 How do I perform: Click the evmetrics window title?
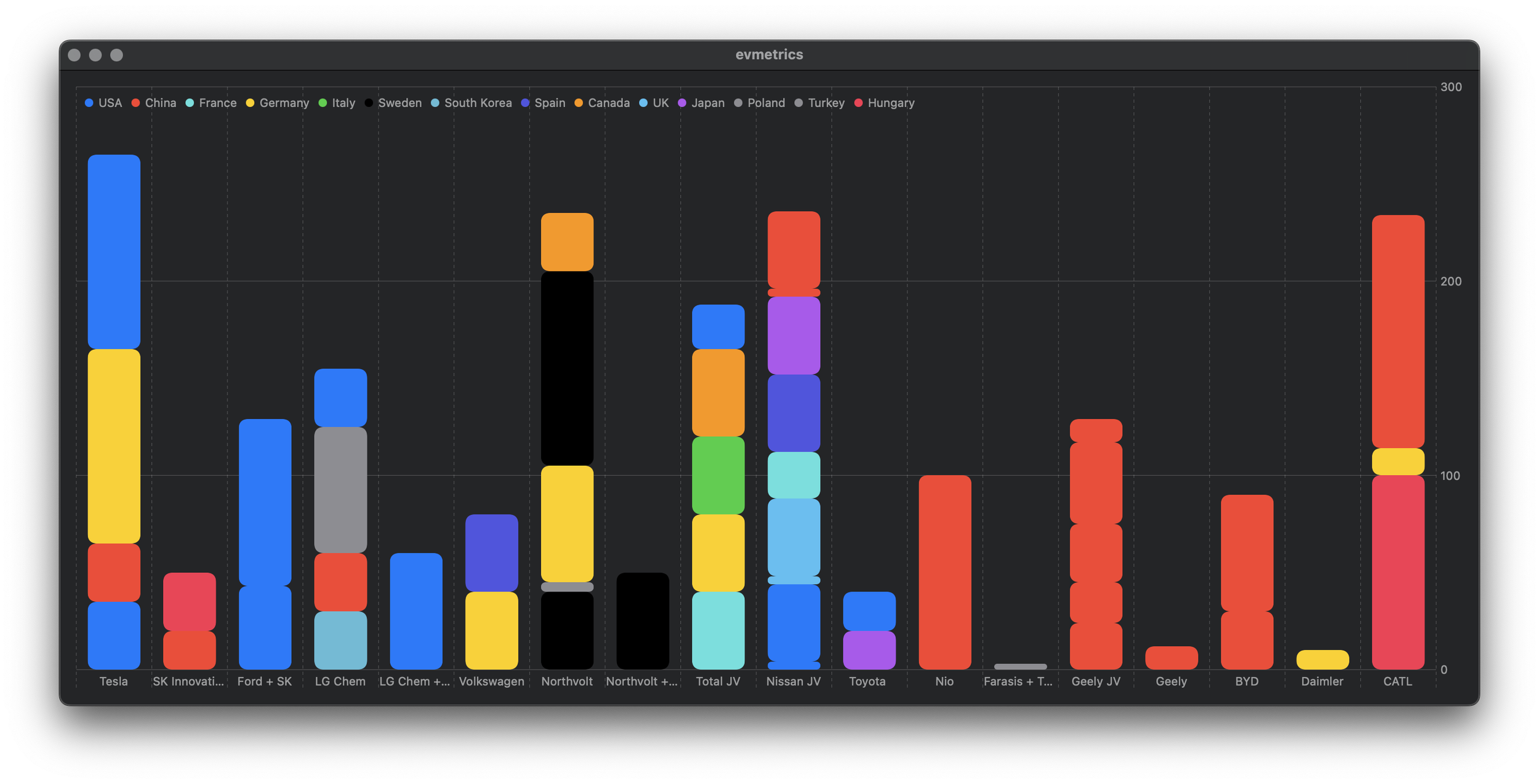pyautogui.click(x=769, y=55)
